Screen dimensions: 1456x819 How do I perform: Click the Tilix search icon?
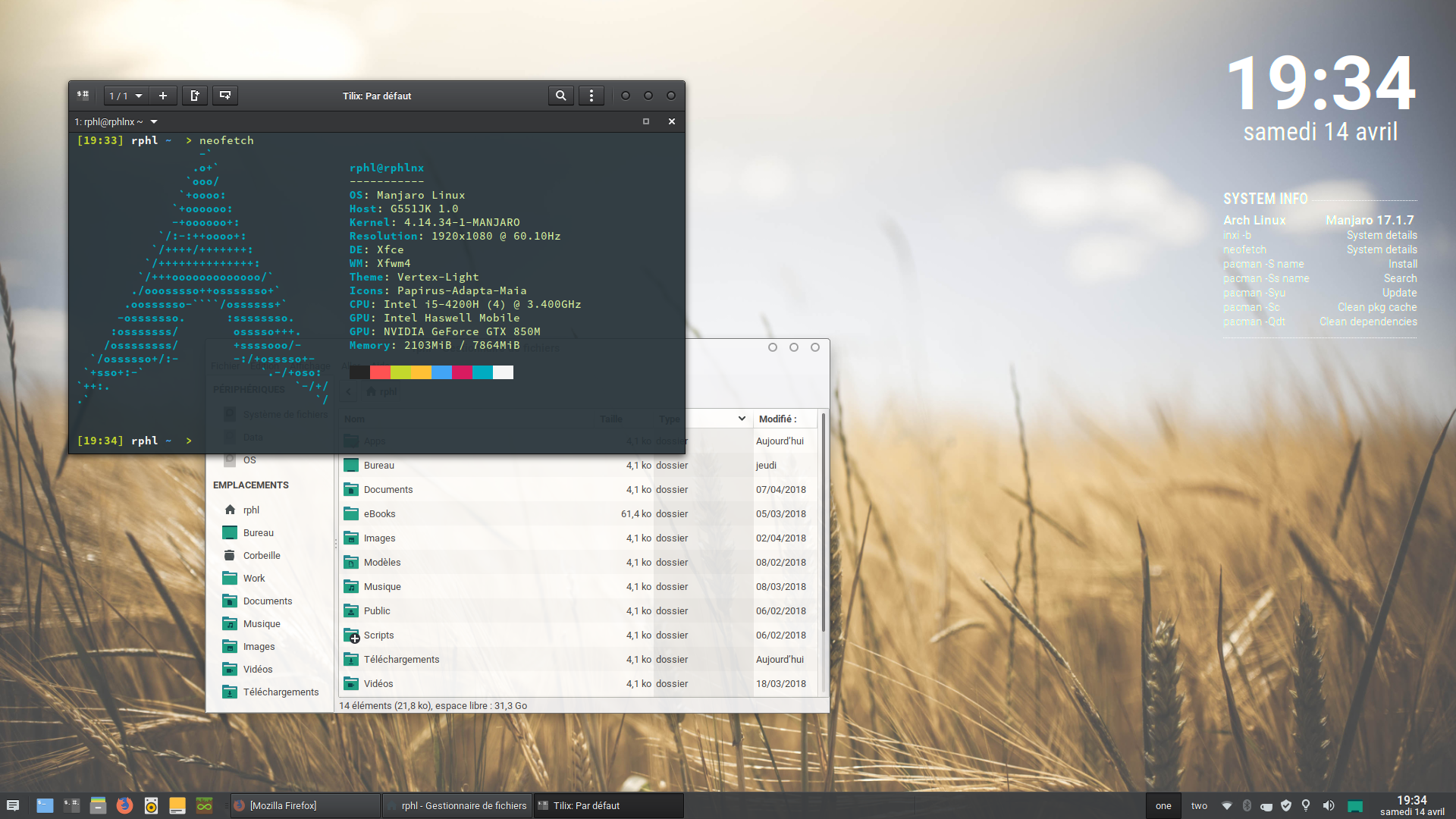(x=560, y=96)
